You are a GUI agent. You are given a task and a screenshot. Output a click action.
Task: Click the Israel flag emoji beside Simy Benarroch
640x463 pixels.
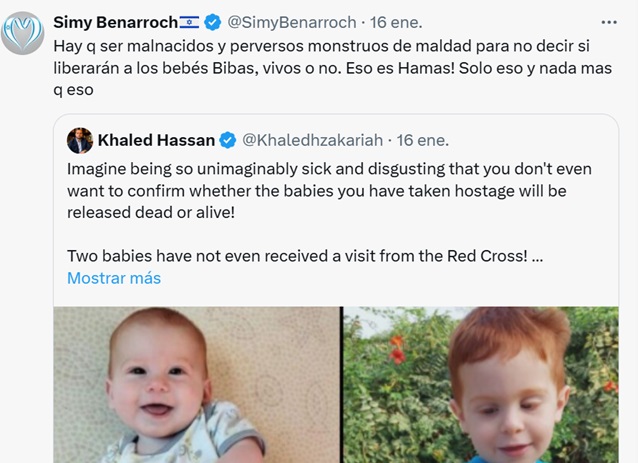click(188, 21)
